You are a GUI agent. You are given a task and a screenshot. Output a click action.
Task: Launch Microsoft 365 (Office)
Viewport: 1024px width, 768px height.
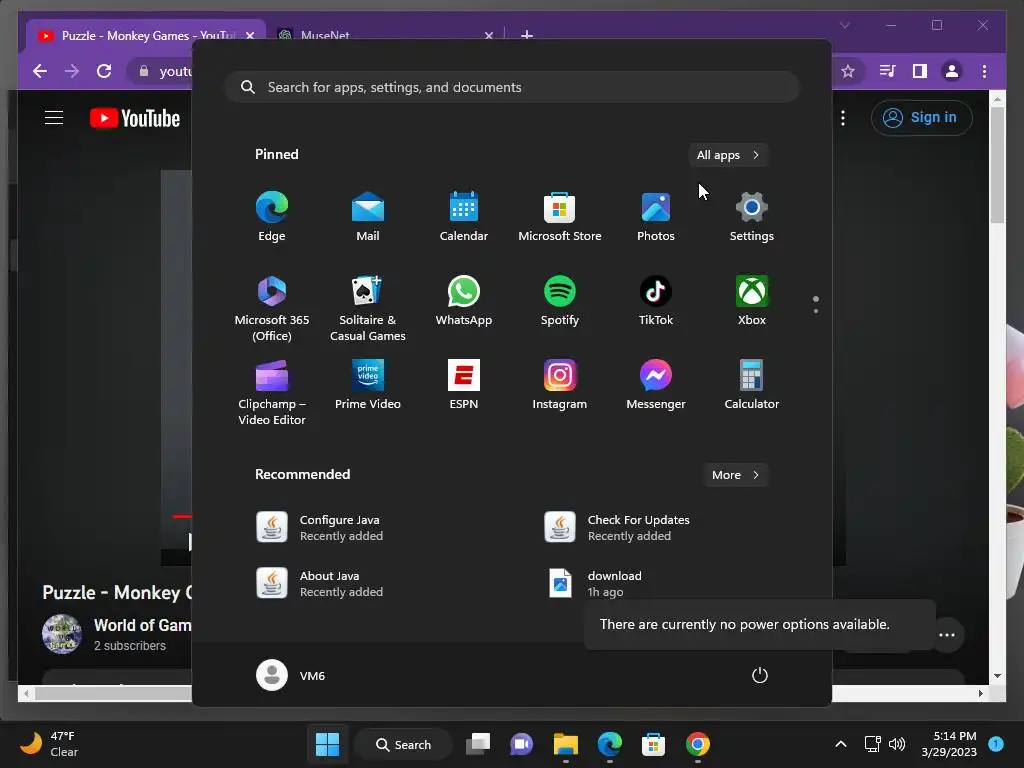pyautogui.click(x=272, y=308)
